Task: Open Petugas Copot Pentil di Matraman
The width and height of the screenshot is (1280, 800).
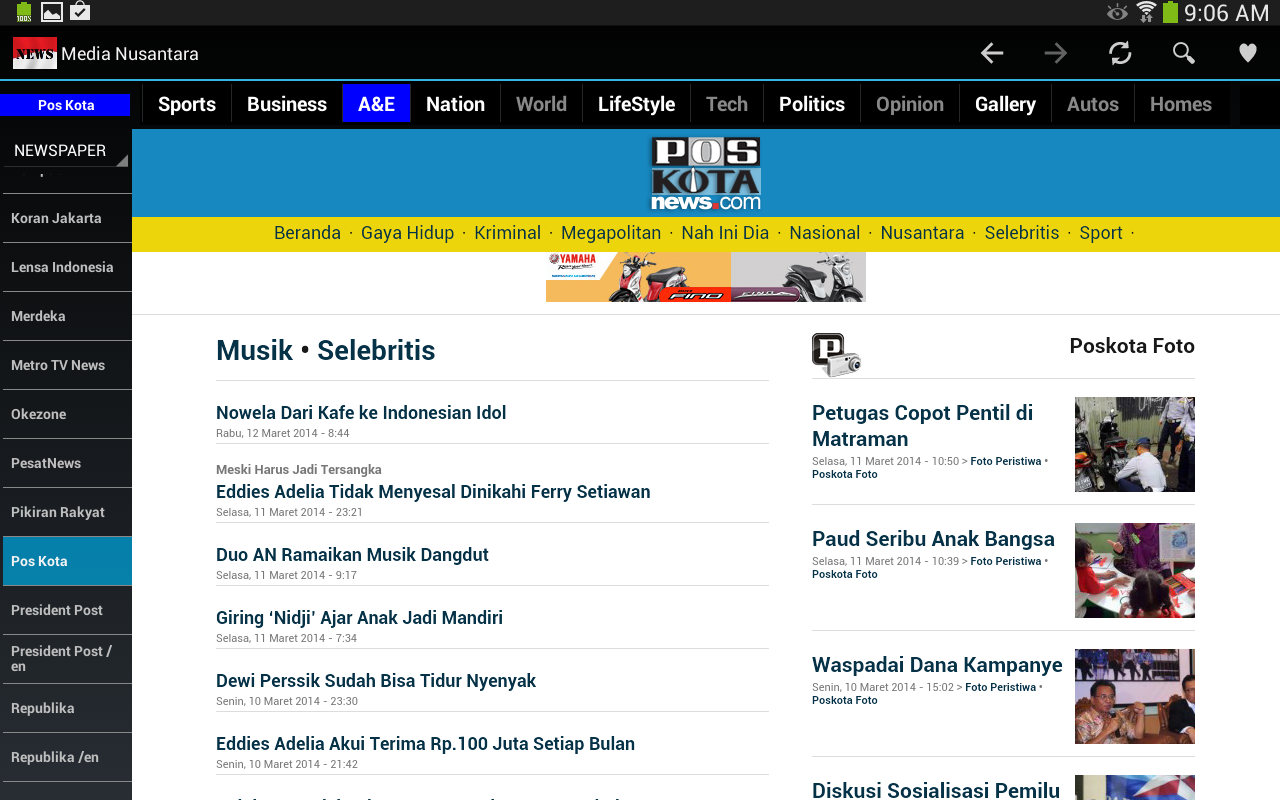Action: pyautogui.click(x=922, y=426)
